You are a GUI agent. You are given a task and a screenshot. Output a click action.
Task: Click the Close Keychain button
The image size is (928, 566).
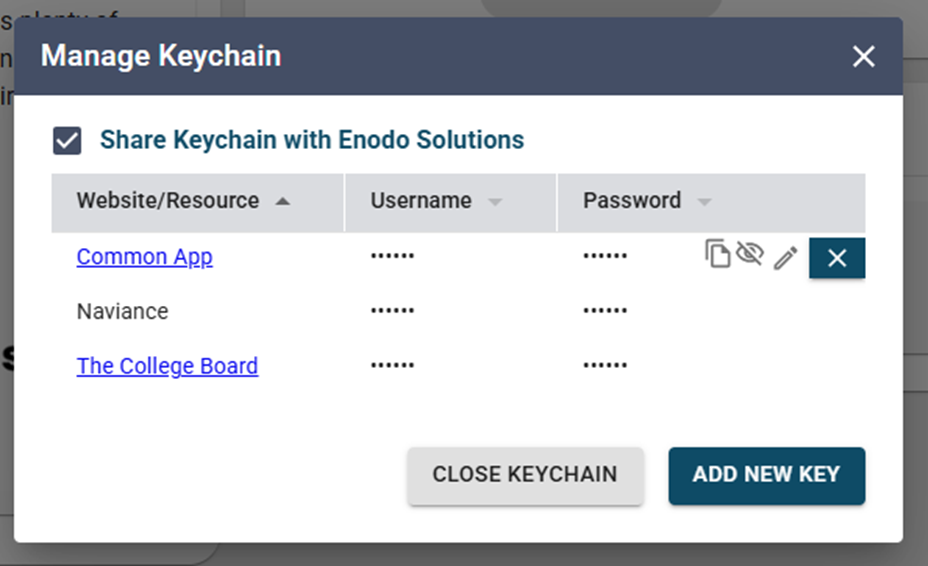(x=525, y=476)
